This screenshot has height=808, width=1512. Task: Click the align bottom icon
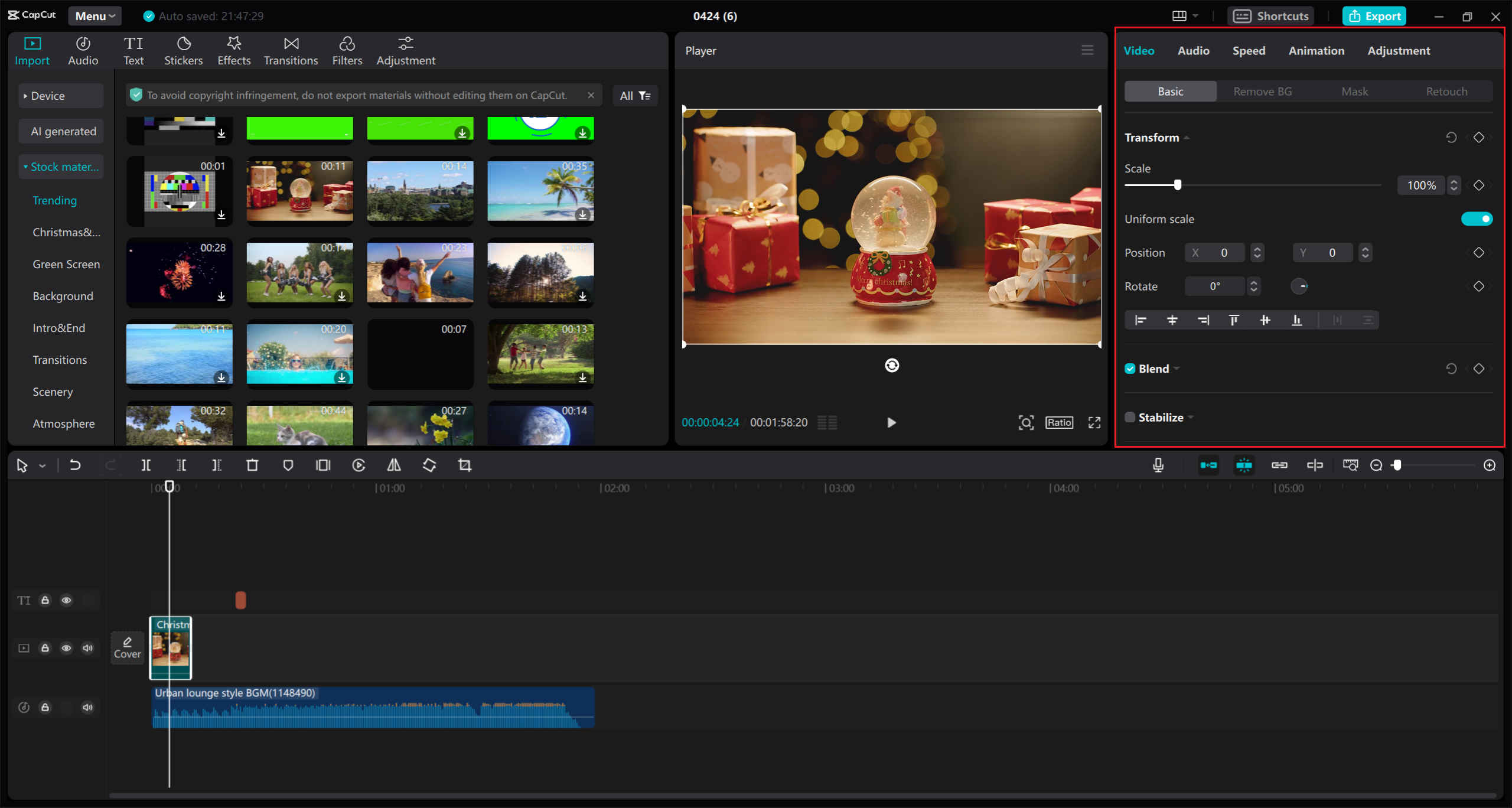(1297, 320)
